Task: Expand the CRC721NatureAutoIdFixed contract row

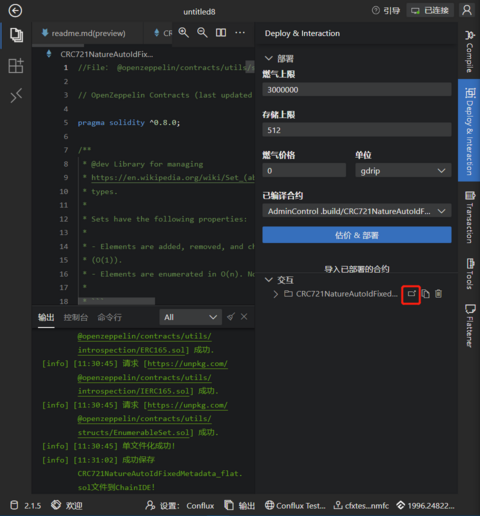Action: 275,294
